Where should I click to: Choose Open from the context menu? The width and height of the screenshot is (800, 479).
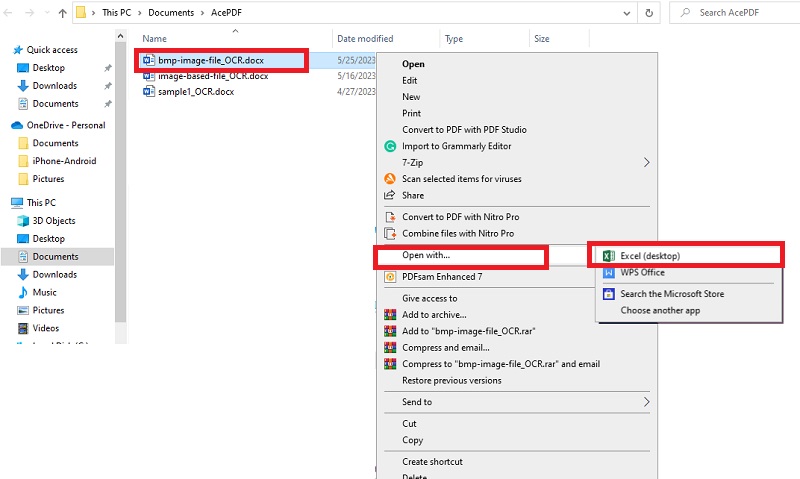click(x=413, y=64)
